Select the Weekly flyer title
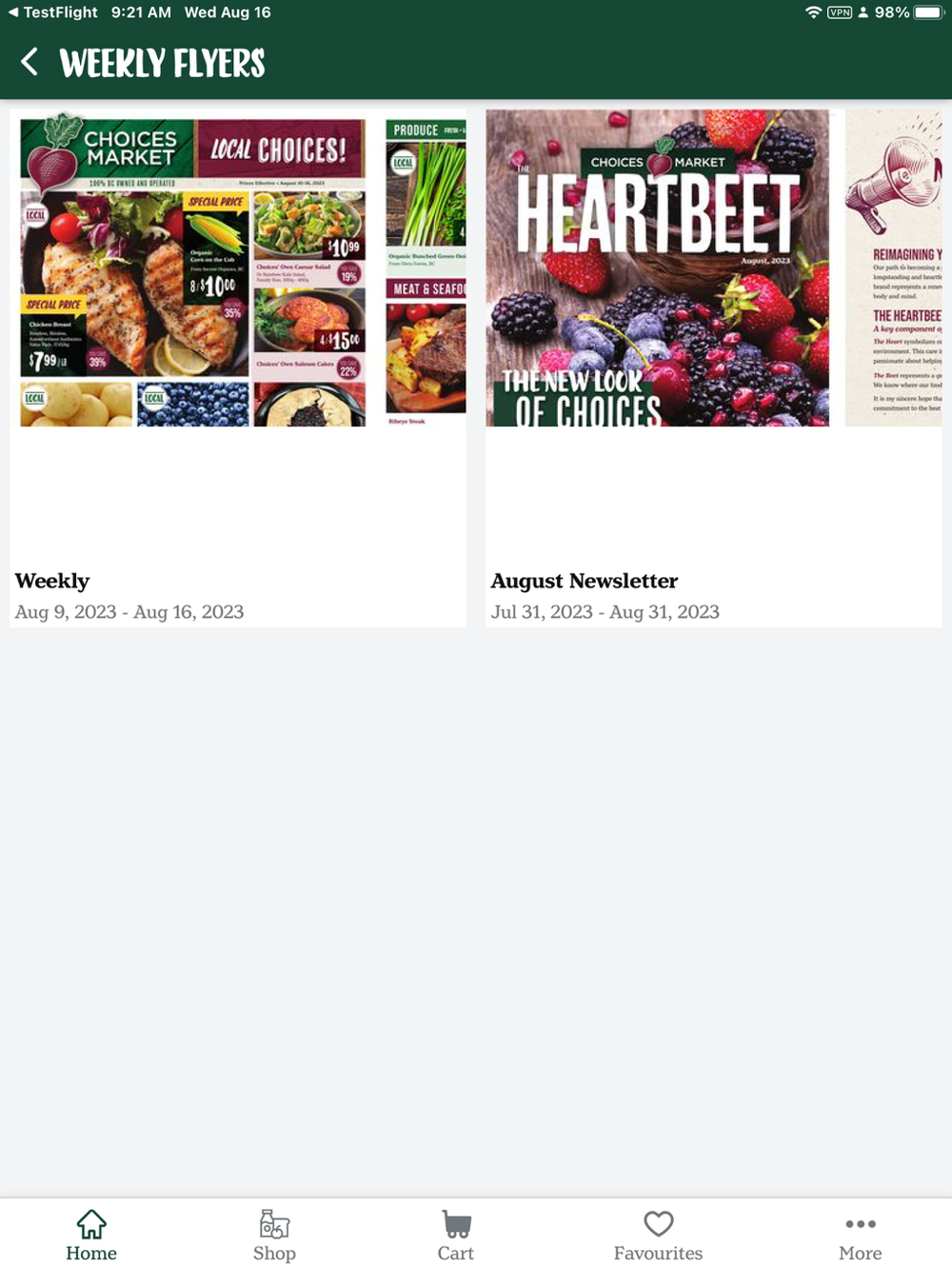Viewport: 952px width, 1270px height. [52, 581]
